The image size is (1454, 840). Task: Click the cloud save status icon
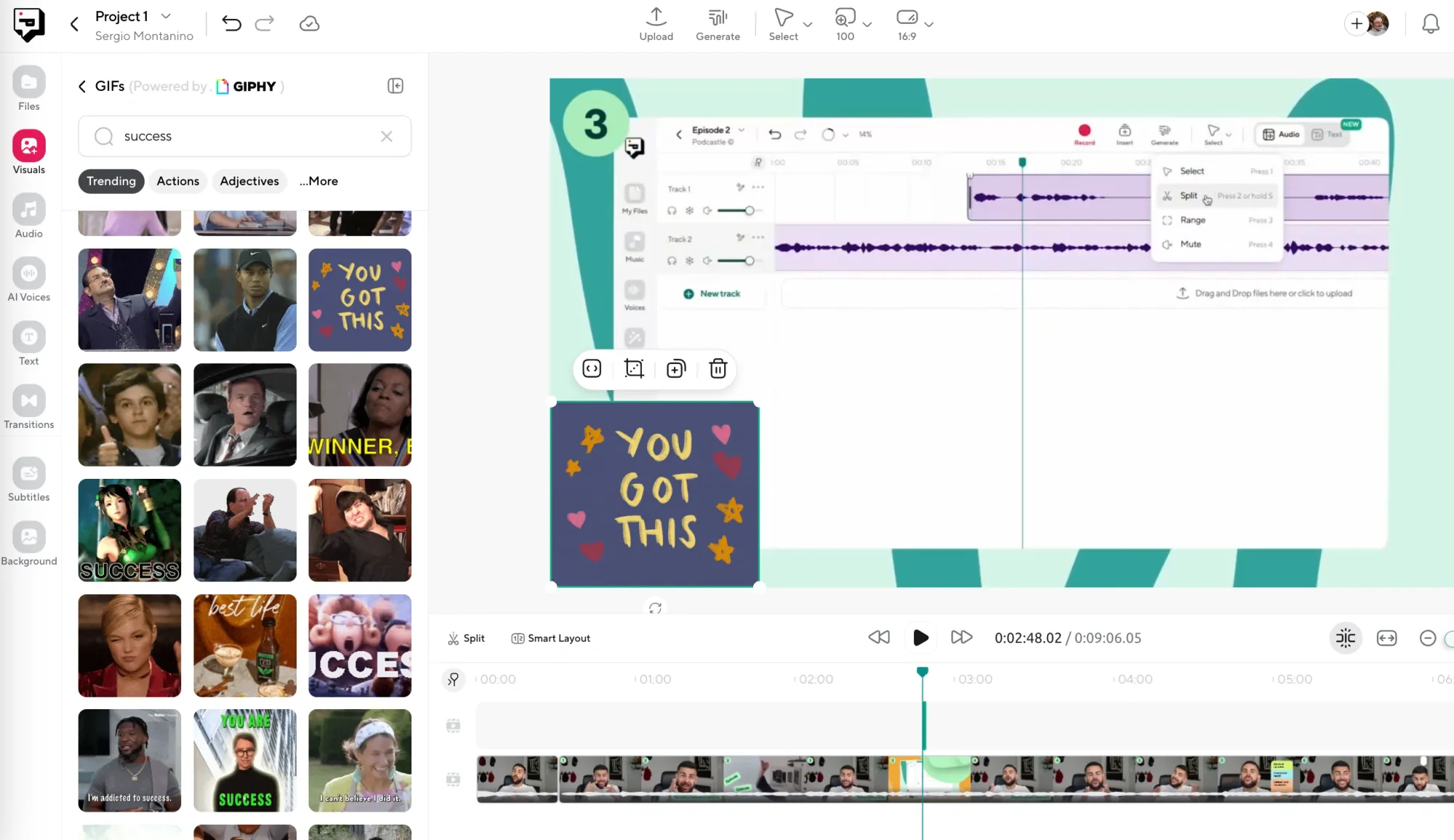tap(309, 24)
